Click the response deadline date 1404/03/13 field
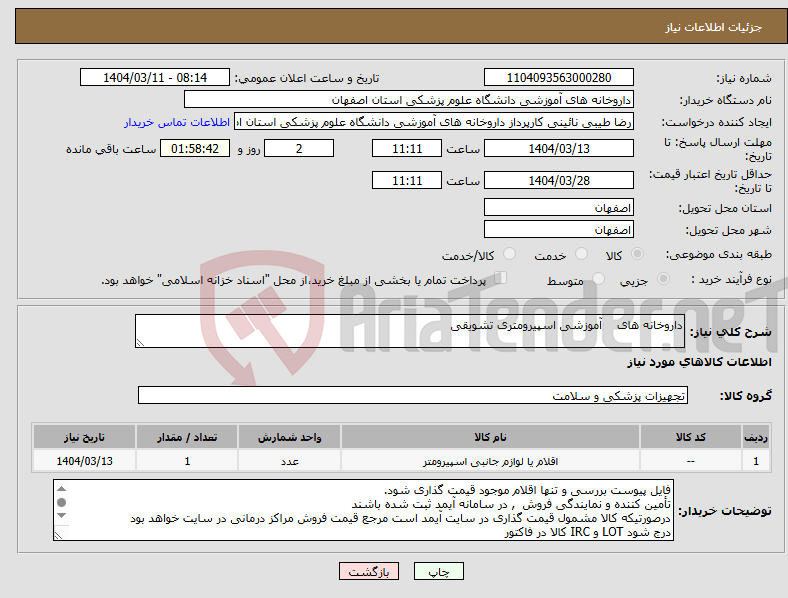 click(558, 148)
